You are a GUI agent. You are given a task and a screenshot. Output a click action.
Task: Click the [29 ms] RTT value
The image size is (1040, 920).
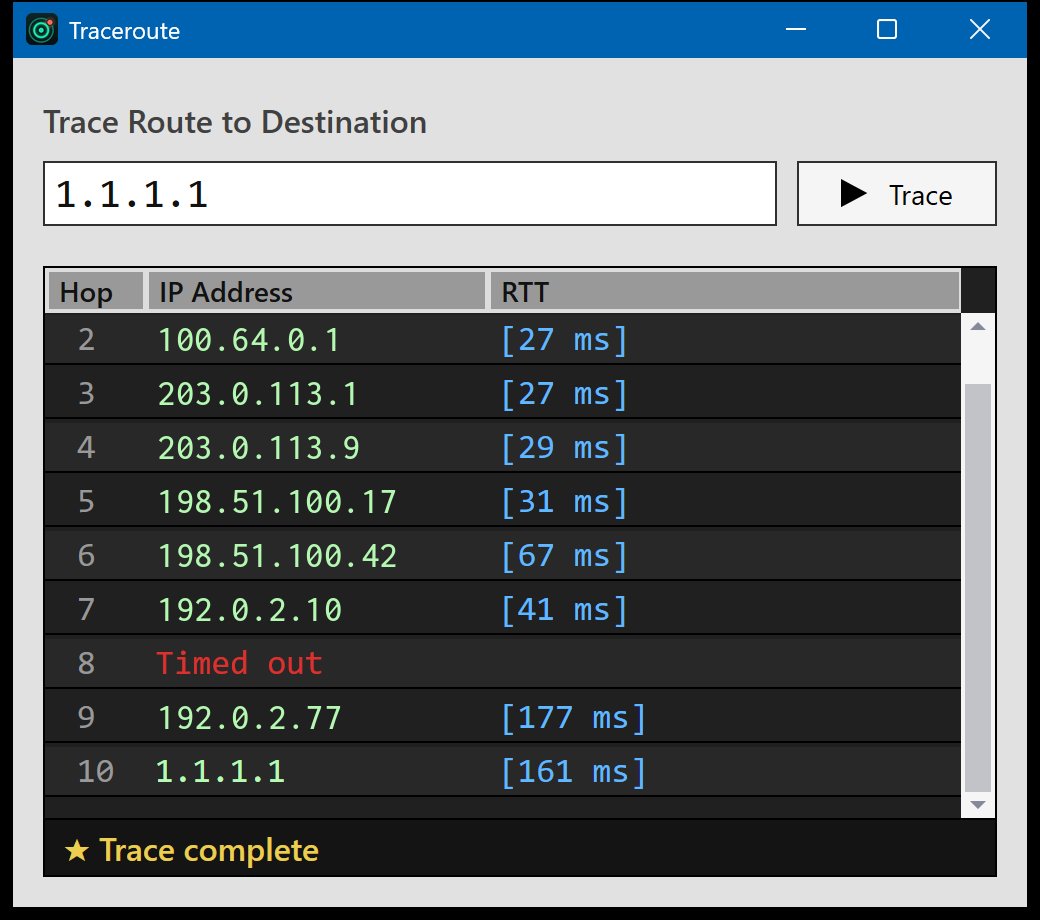pyautogui.click(x=564, y=448)
